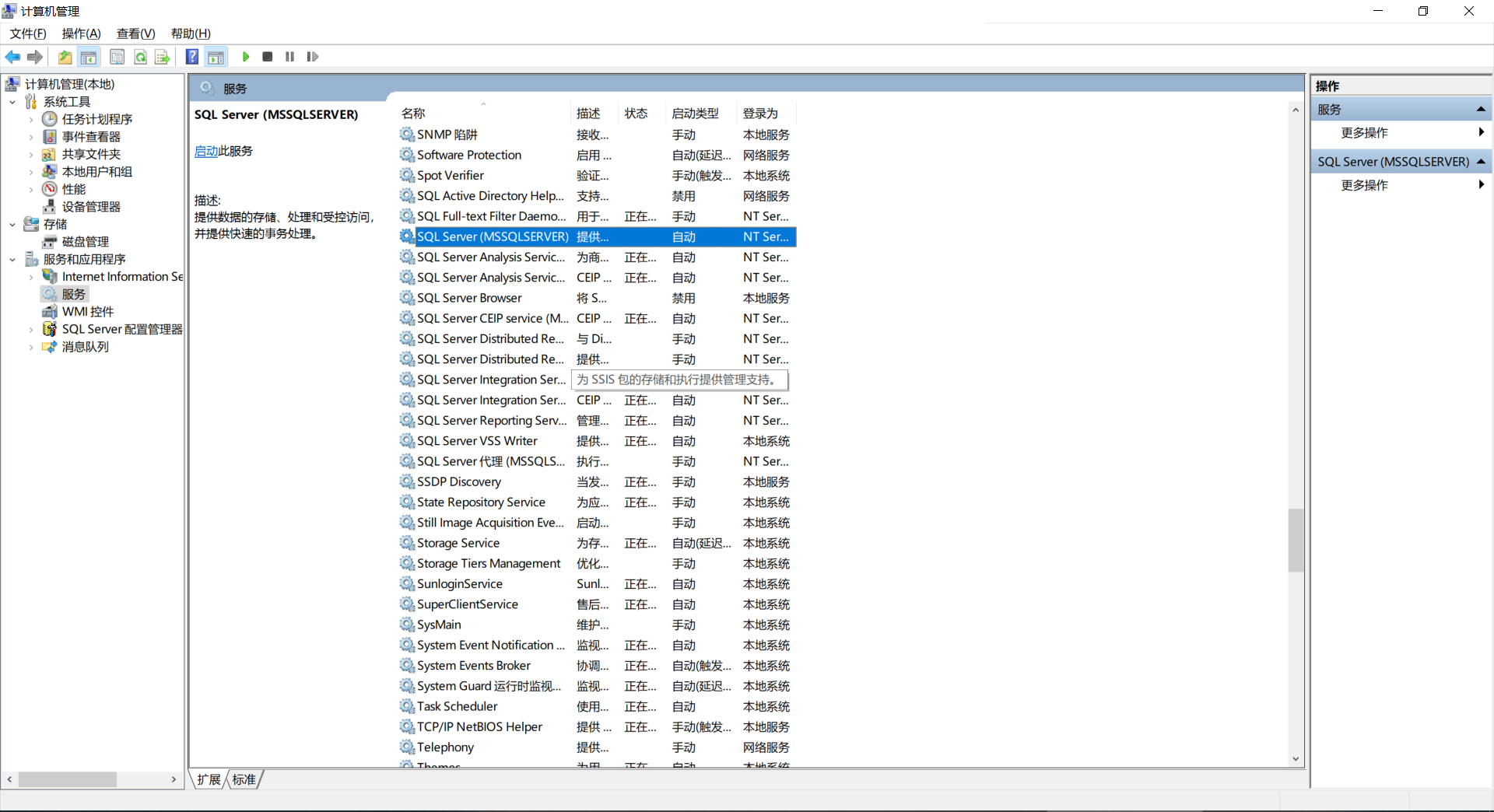Collapse SQL Server (MSSQLSERVER) actions section
This screenshot has height=812, width=1494.
tap(1481, 162)
